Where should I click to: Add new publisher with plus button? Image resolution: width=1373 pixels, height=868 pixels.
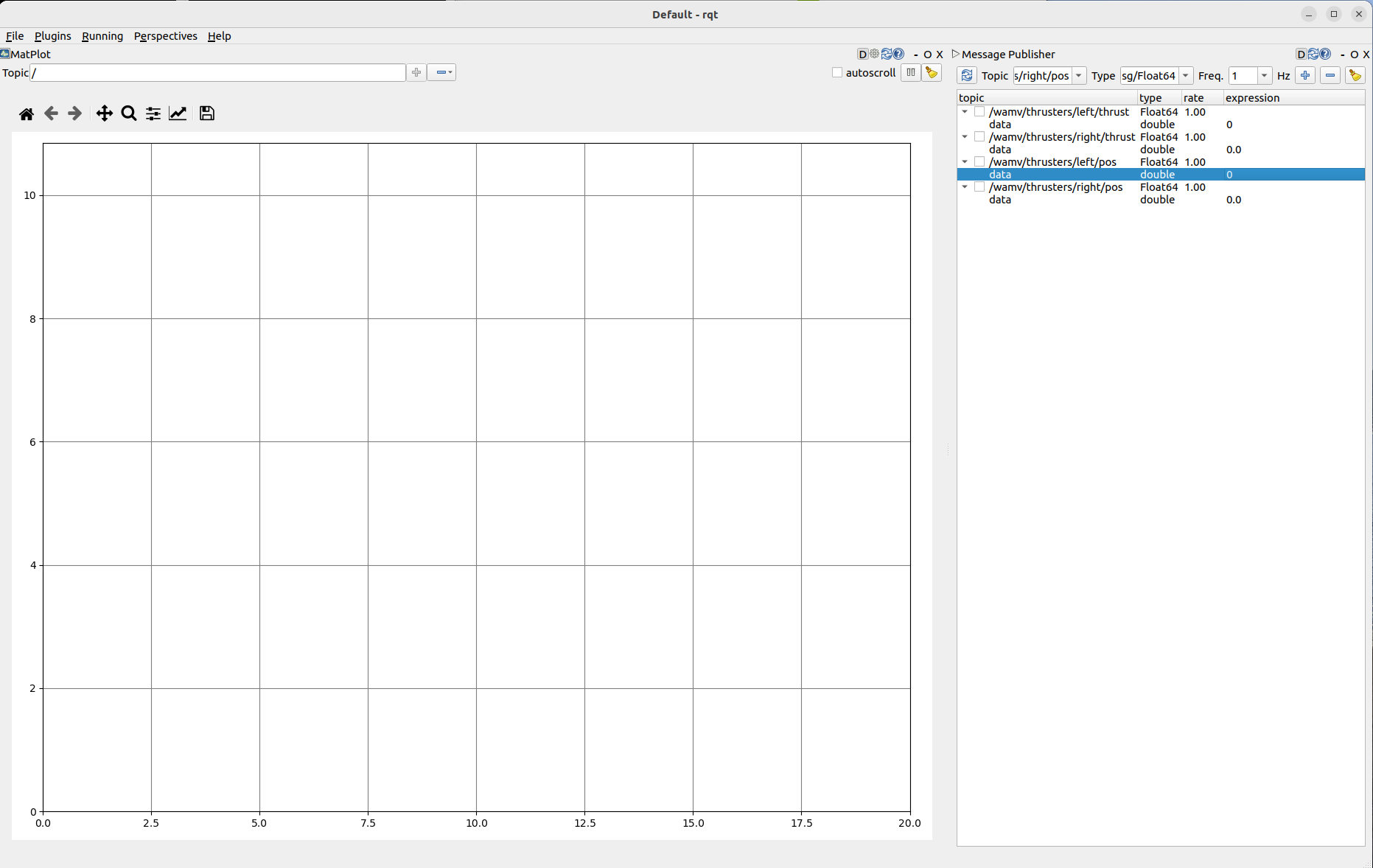pos(1305,75)
